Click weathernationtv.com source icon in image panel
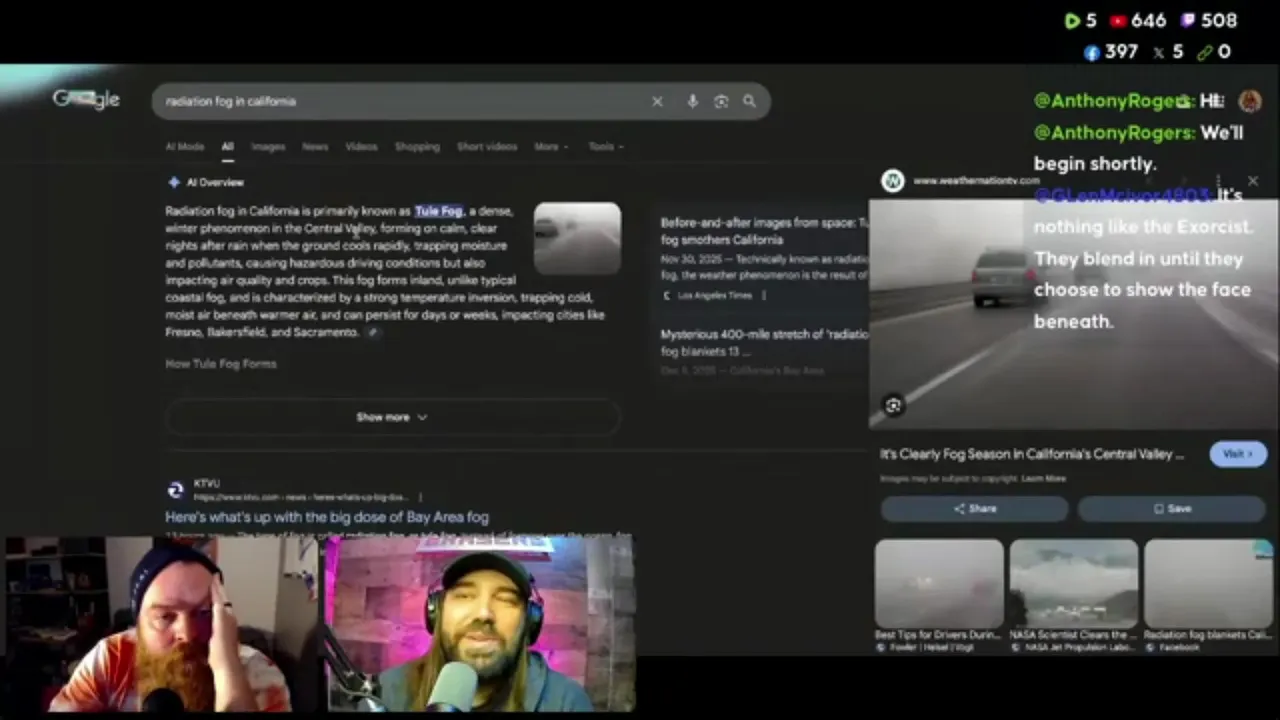This screenshot has width=1280, height=720. point(892,181)
